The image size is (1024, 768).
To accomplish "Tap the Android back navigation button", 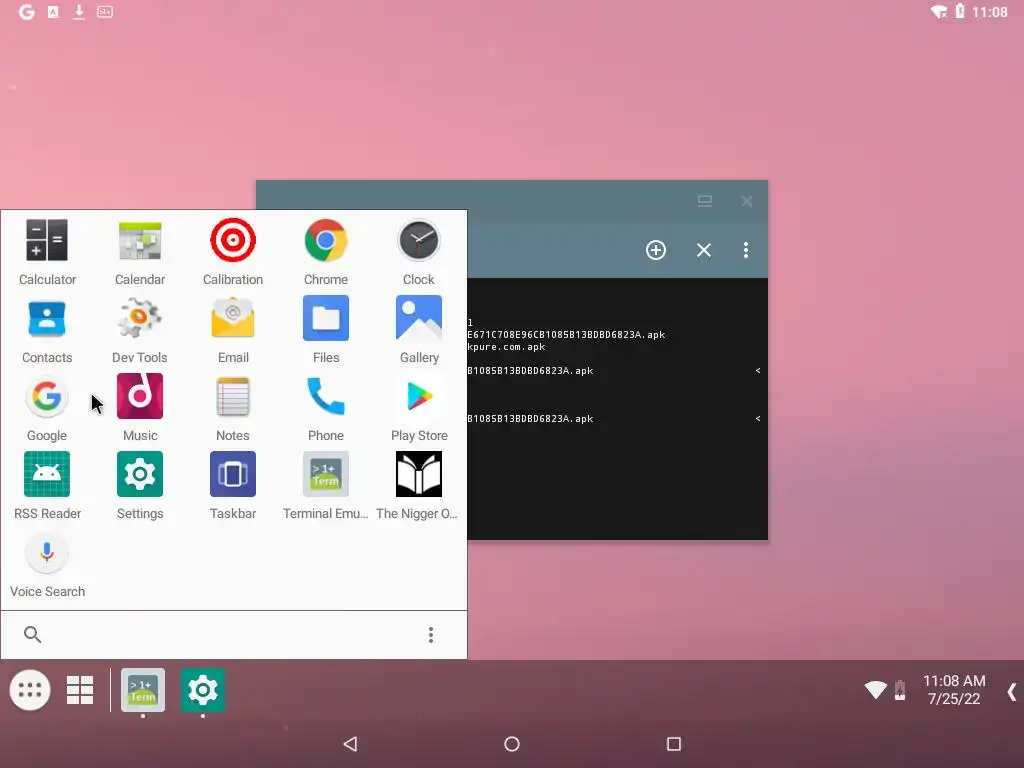I will pyautogui.click(x=351, y=744).
